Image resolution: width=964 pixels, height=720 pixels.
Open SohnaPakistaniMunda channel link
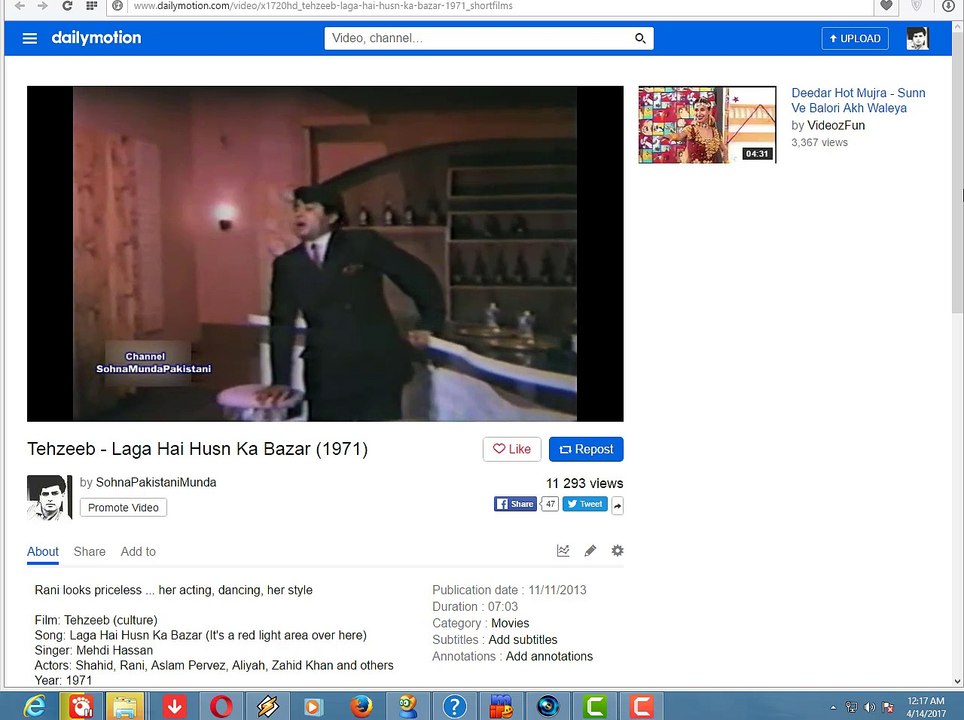[x=156, y=482]
